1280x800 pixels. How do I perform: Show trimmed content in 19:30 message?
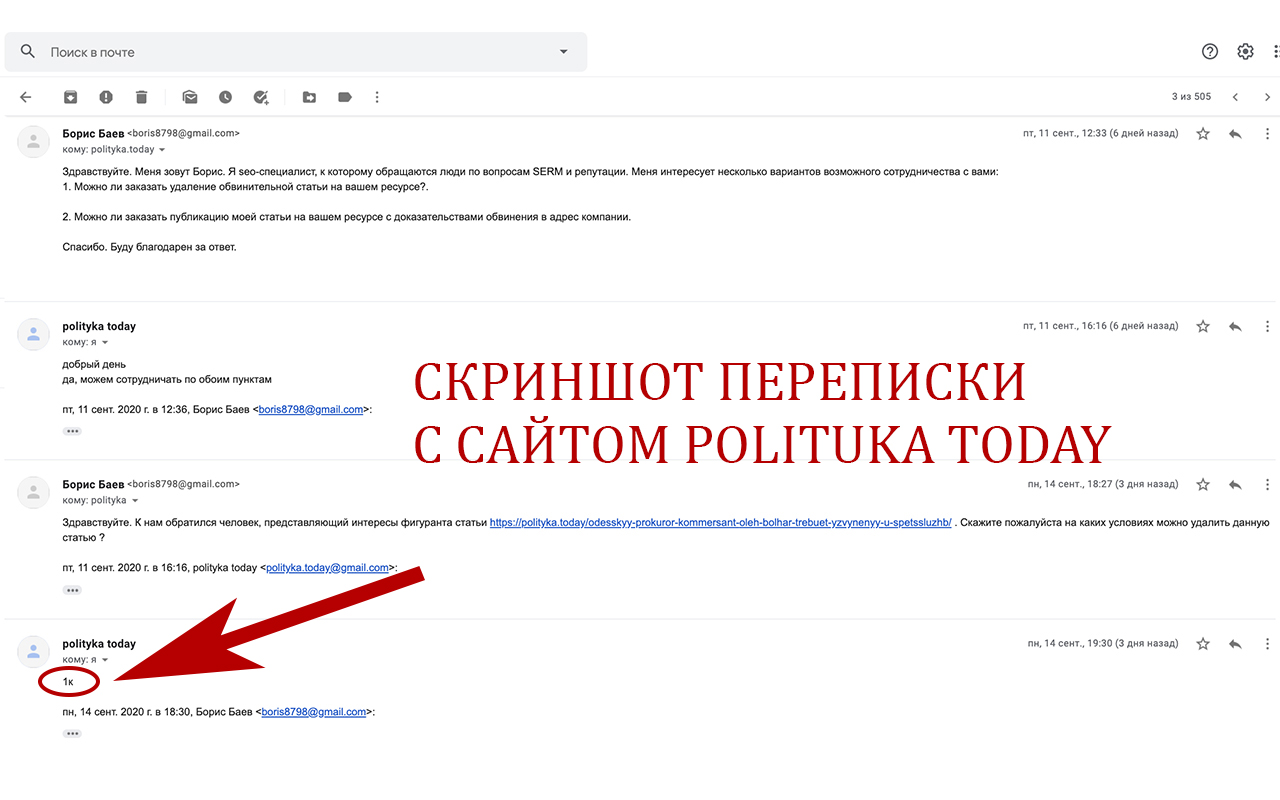72,733
